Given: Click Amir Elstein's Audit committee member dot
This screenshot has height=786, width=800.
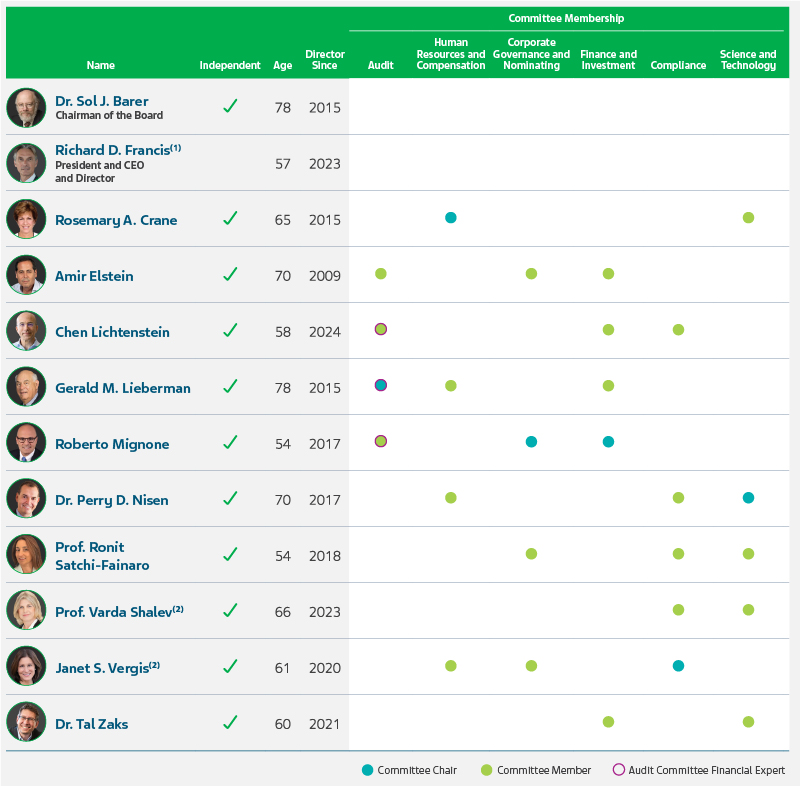Looking at the screenshot, I should coord(381,274).
